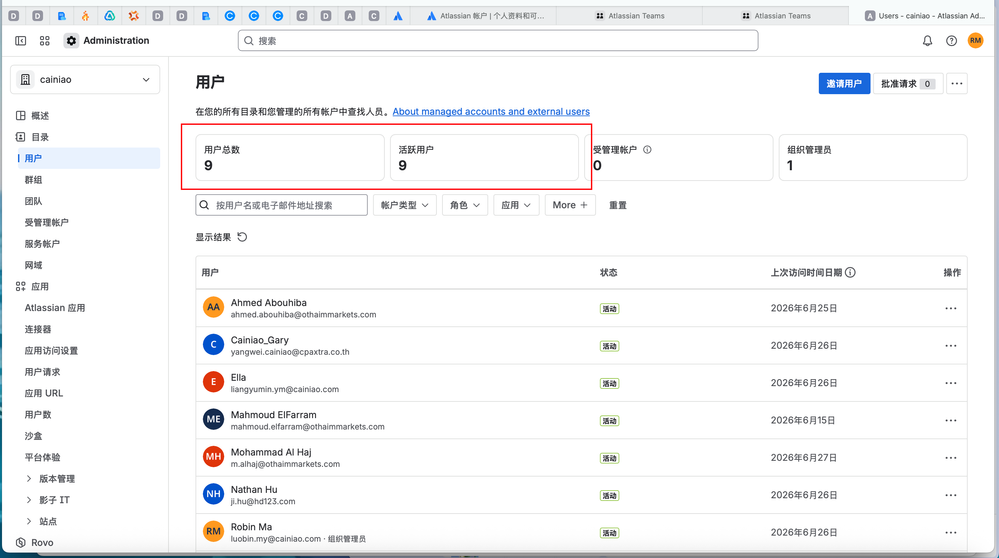Open the RM profile avatar menu
The image size is (999, 558).
(975, 41)
